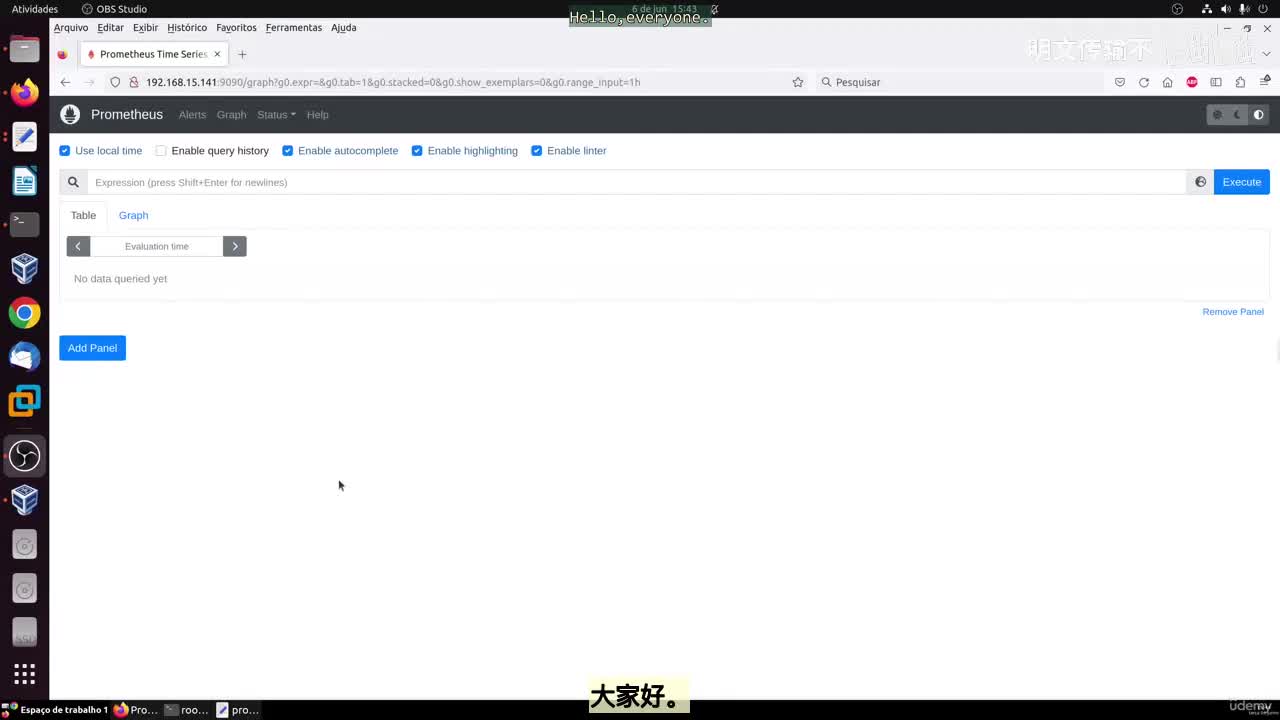The image size is (1280, 720).
Task: Toggle the Firefox sidebar icon
Action: coord(1216,82)
